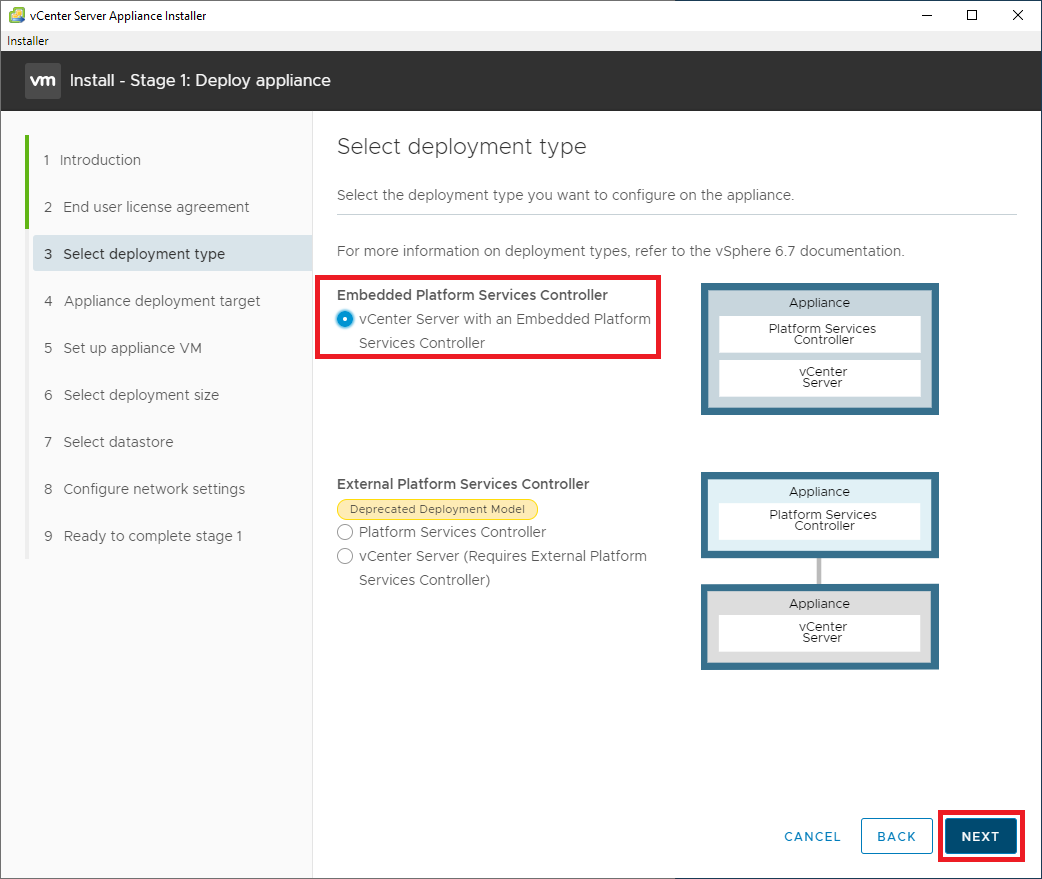The height and width of the screenshot is (879, 1042).
Task: Click the vCenter installer title bar icon
Action: (16, 16)
